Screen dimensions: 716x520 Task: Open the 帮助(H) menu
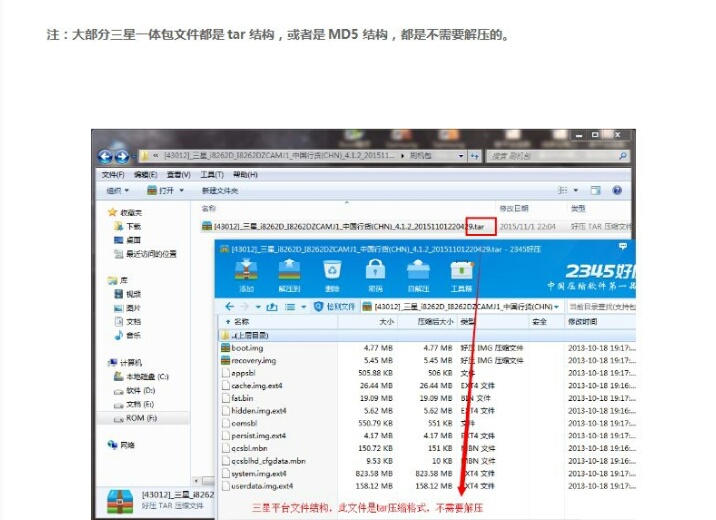(x=245, y=174)
